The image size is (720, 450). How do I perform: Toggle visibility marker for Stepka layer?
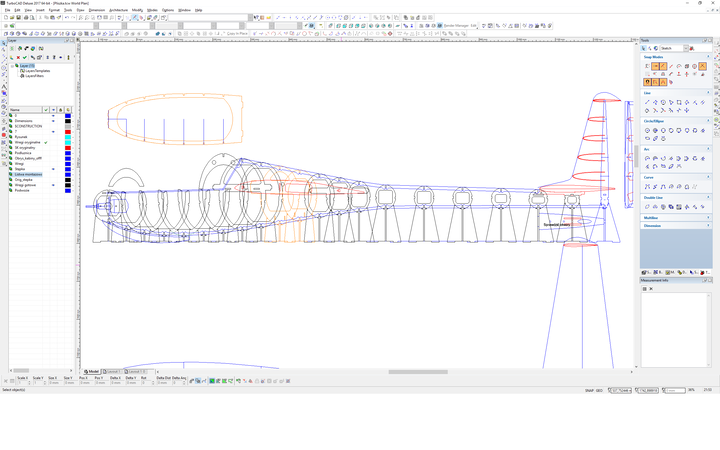pos(53,169)
